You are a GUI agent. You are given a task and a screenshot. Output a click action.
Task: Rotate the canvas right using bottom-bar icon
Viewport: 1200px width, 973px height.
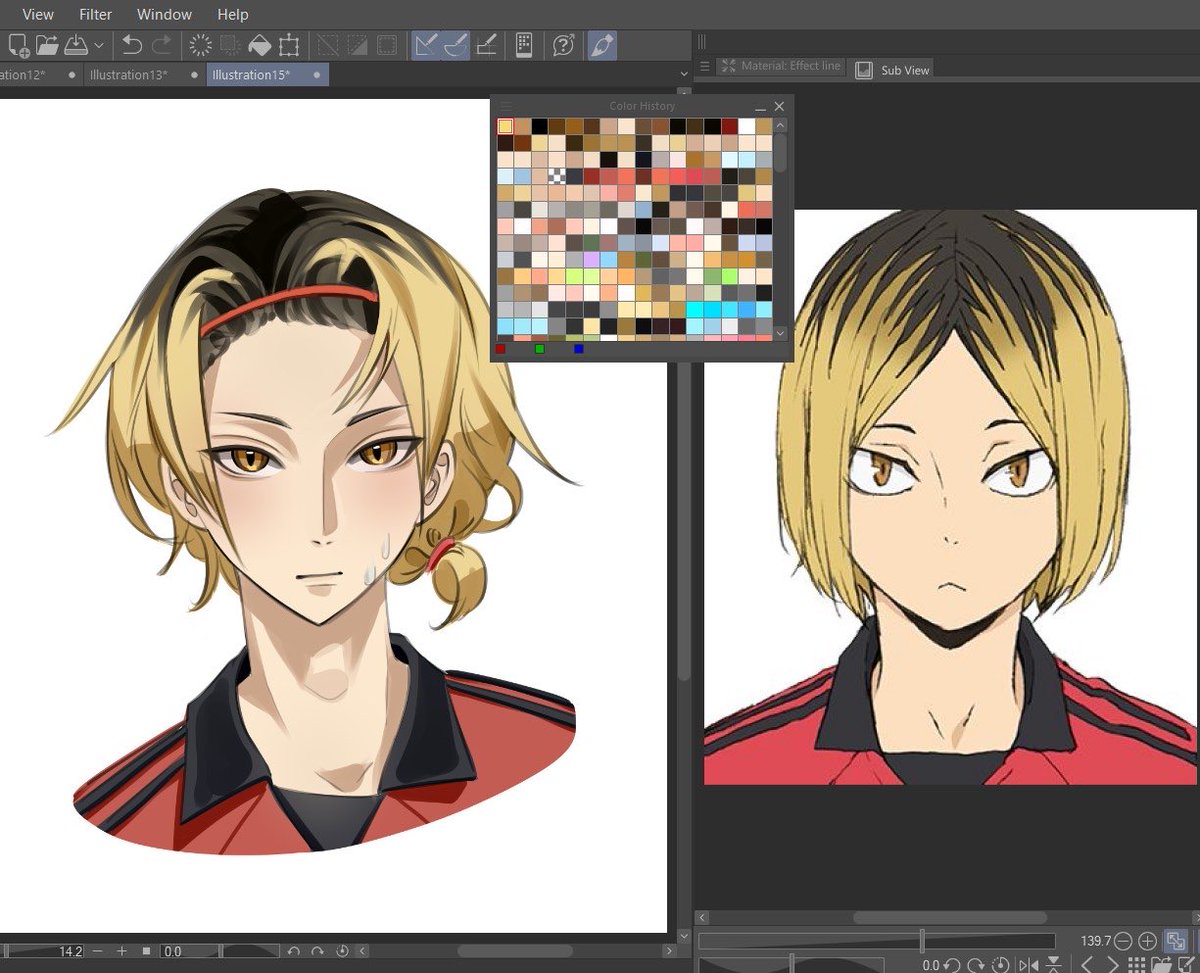pyautogui.click(x=318, y=951)
